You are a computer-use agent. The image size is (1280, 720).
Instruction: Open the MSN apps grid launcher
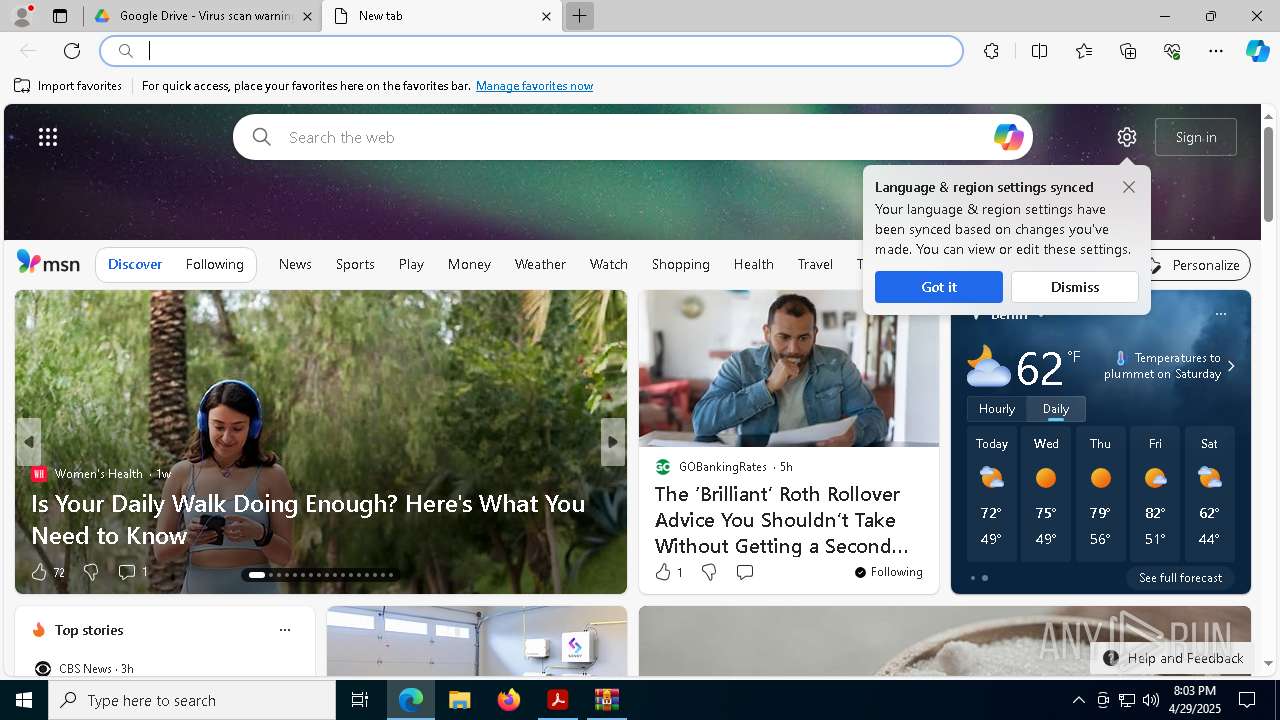pyautogui.click(x=48, y=137)
